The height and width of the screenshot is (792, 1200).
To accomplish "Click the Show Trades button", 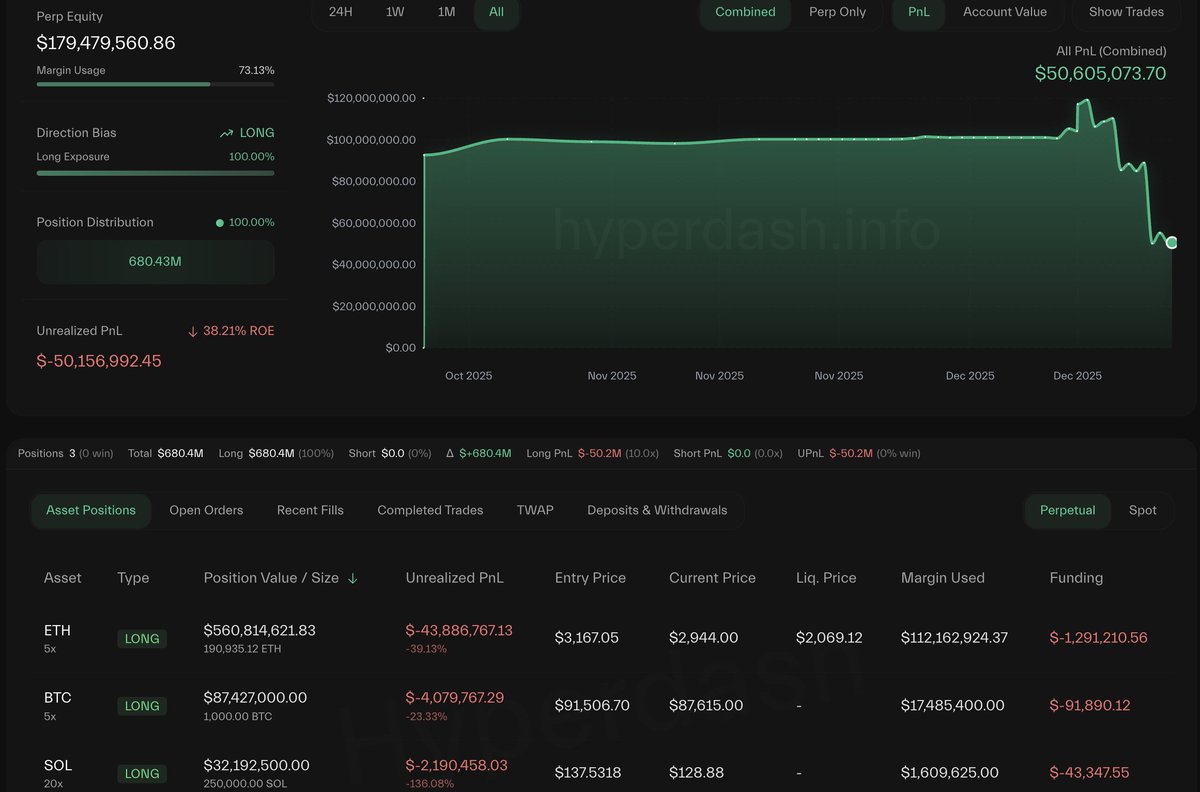I will pos(1126,12).
